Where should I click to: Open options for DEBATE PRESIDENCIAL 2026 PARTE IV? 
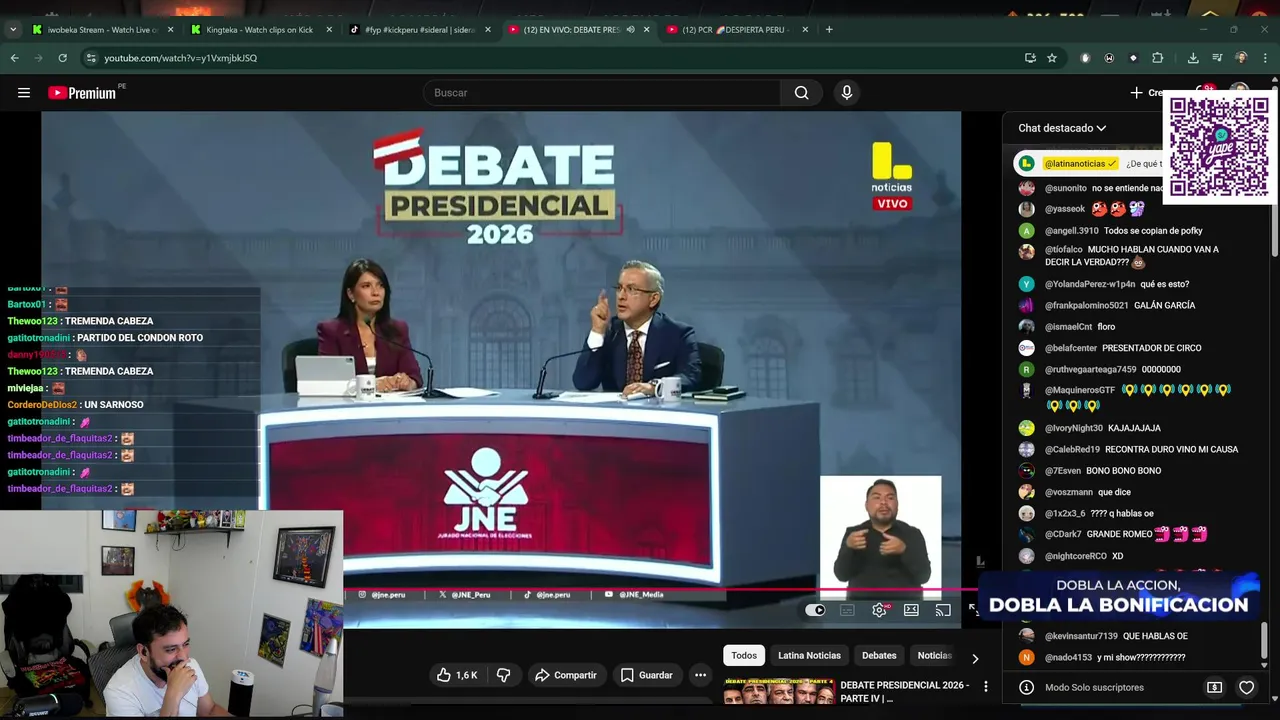[x=985, y=687]
